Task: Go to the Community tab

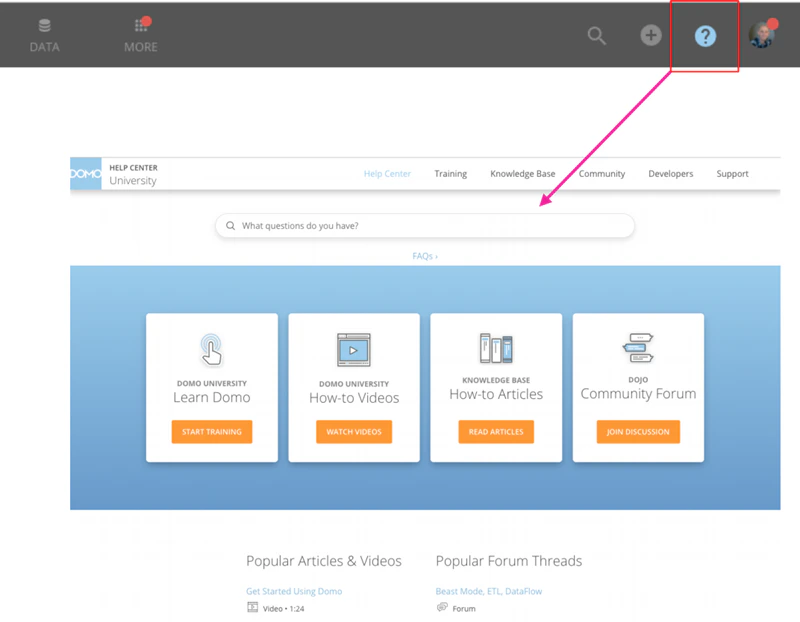Action: [x=602, y=174]
